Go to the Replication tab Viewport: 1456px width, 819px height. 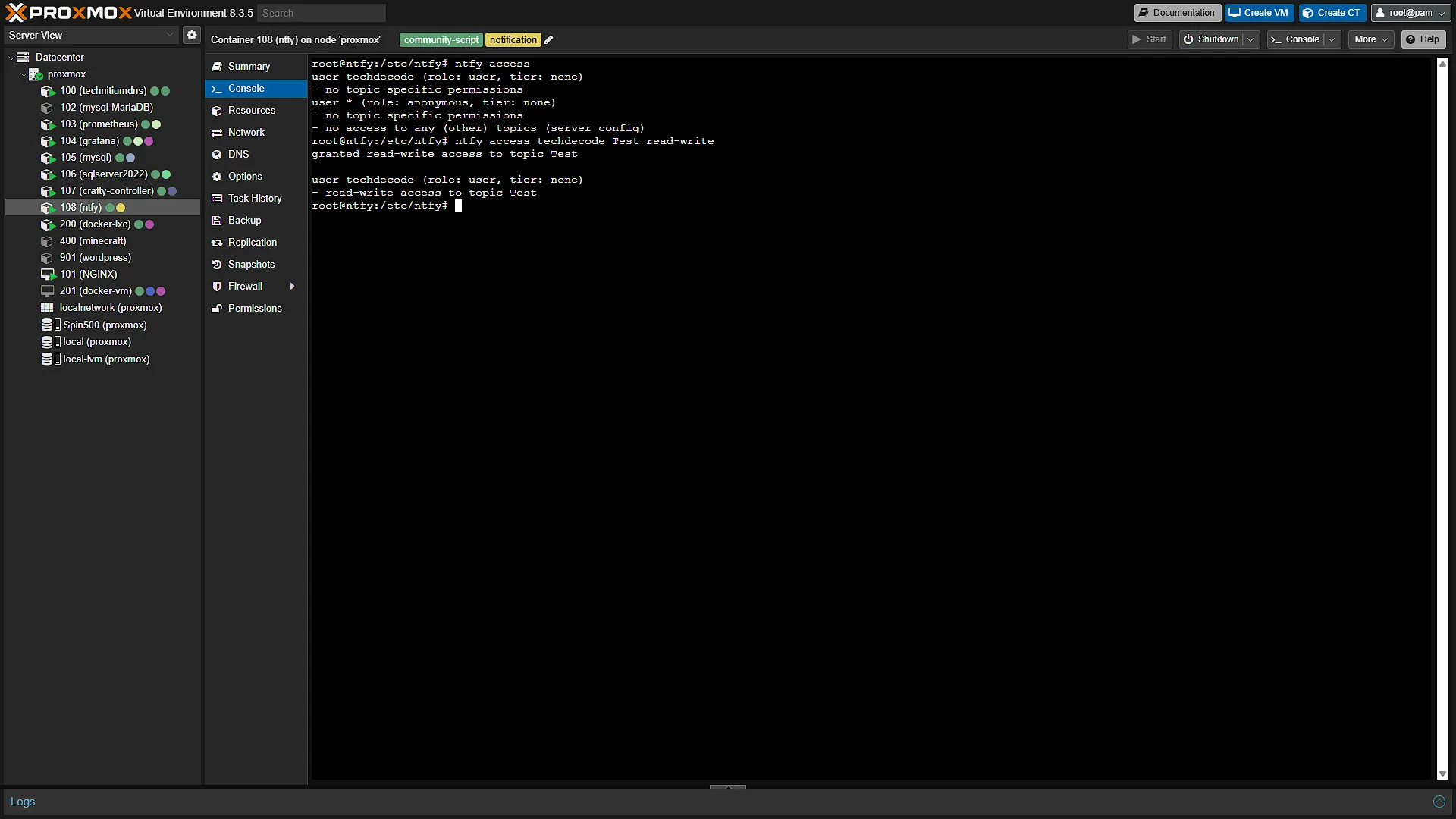coord(256,243)
